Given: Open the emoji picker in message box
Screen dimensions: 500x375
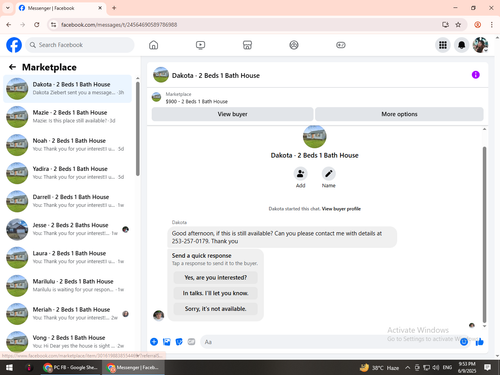Looking at the screenshot, I should point(464,342).
